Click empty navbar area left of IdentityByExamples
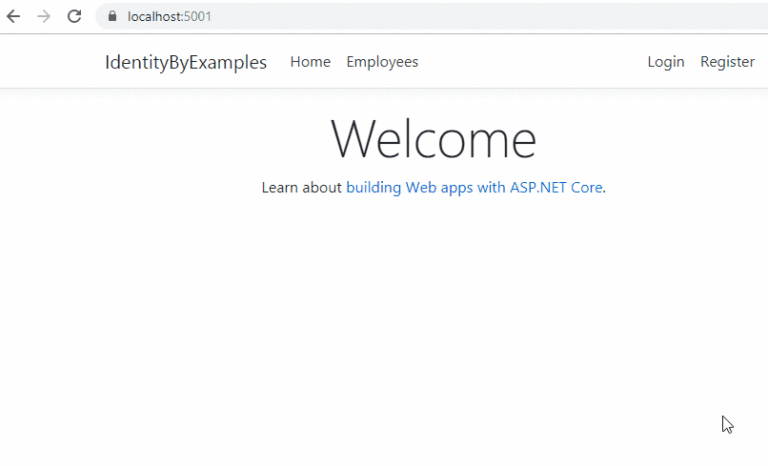Image resolution: width=768 pixels, height=466 pixels. coord(50,62)
